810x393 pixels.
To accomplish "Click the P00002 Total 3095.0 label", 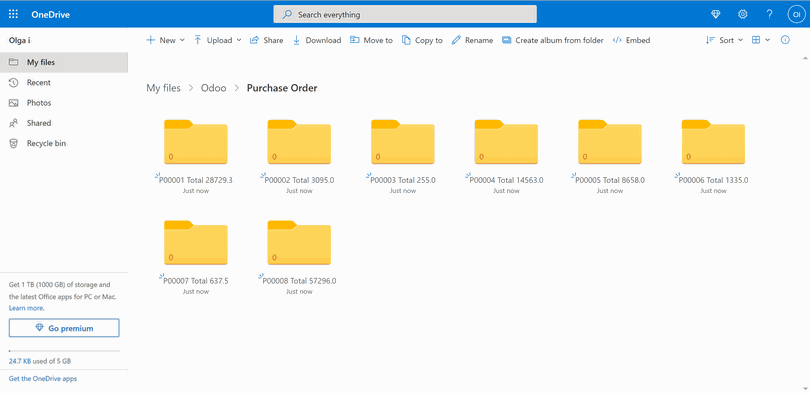I will [299, 180].
